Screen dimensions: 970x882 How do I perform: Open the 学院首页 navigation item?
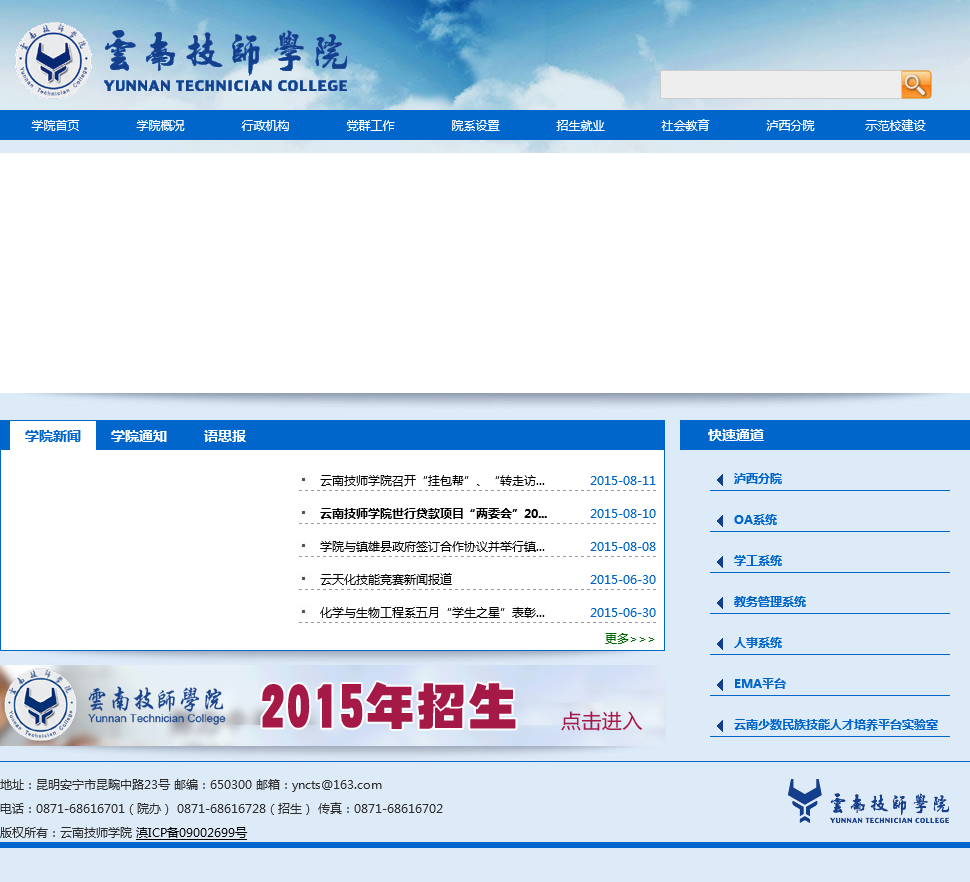56,126
